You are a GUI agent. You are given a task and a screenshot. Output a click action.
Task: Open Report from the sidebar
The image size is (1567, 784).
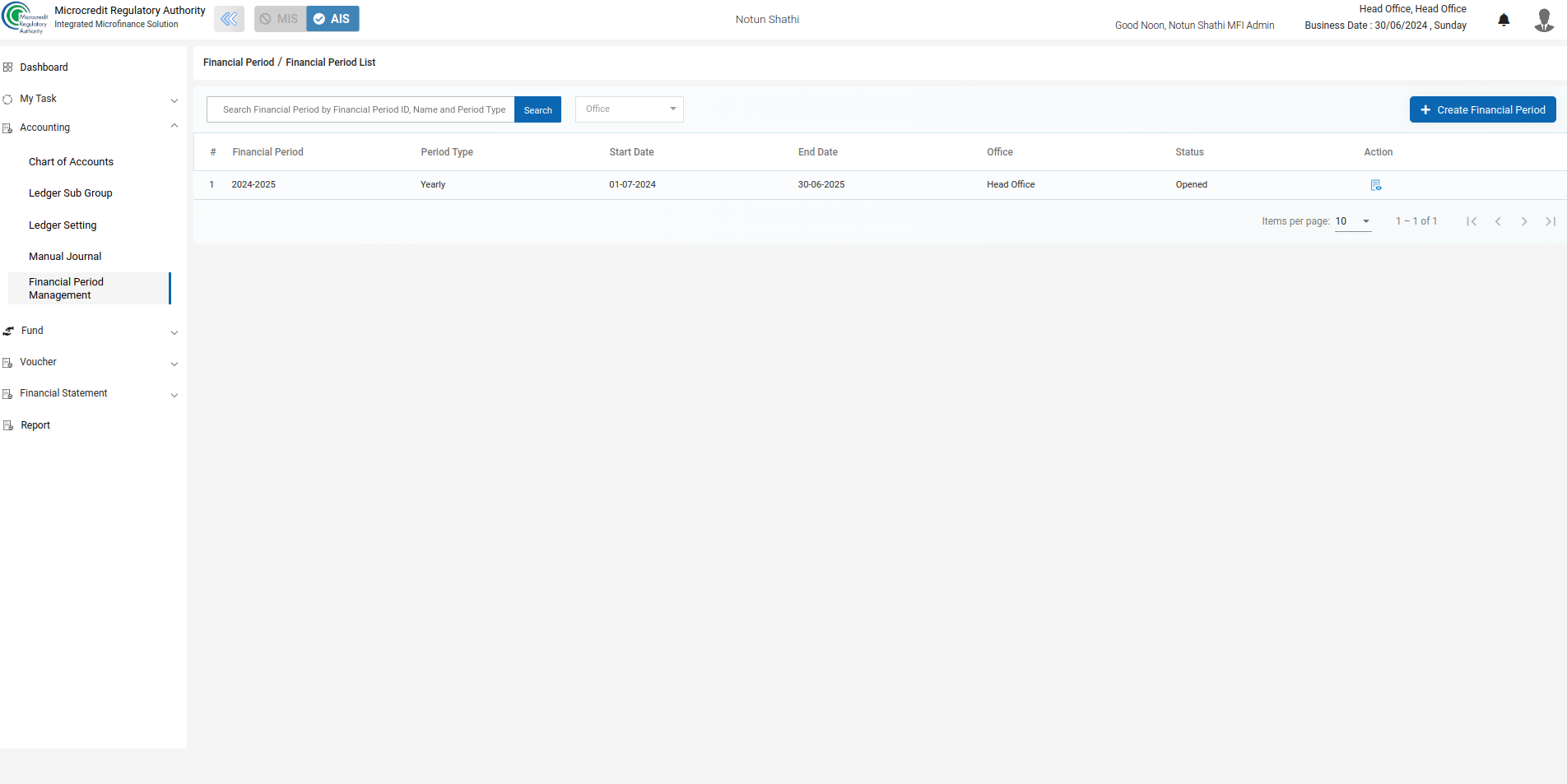[x=35, y=425]
